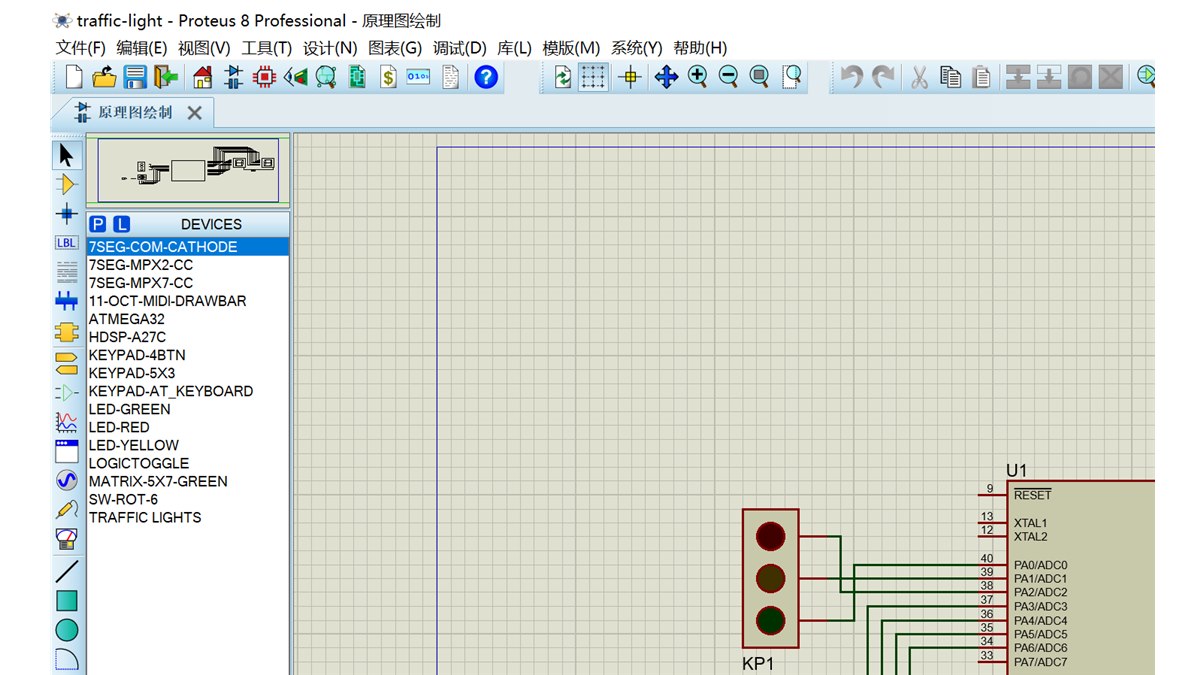
Task: Zoom to a selected area icon
Action: pyautogui.click(x=791, y=77)
